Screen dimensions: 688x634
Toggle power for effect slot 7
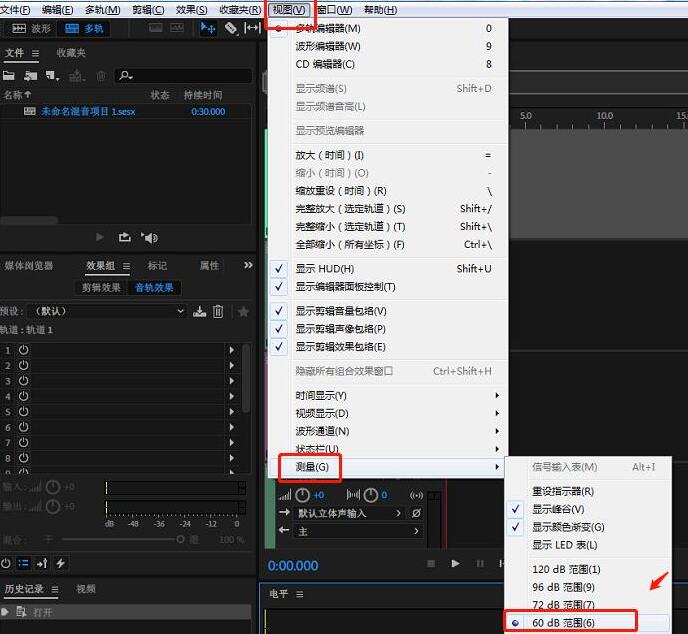pyautogui.click(x=23, y=442)
